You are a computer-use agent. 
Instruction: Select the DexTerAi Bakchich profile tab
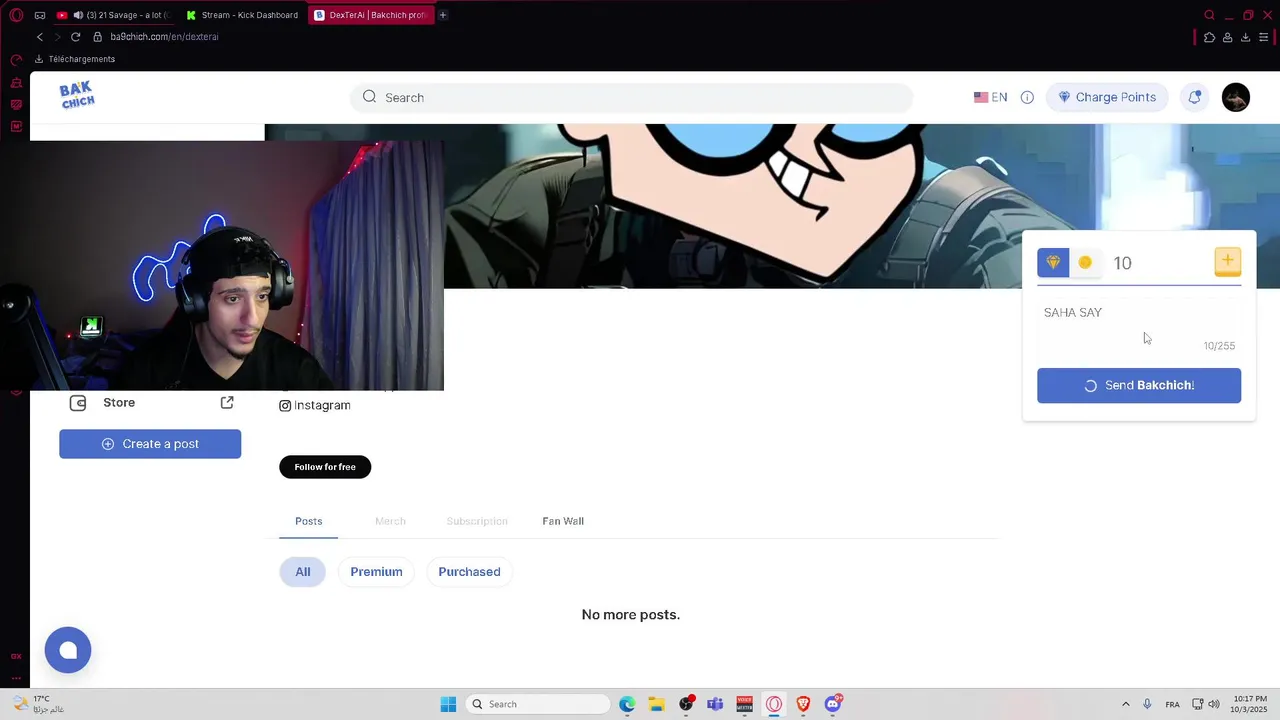pyautogui.click(x=370, y=15)
